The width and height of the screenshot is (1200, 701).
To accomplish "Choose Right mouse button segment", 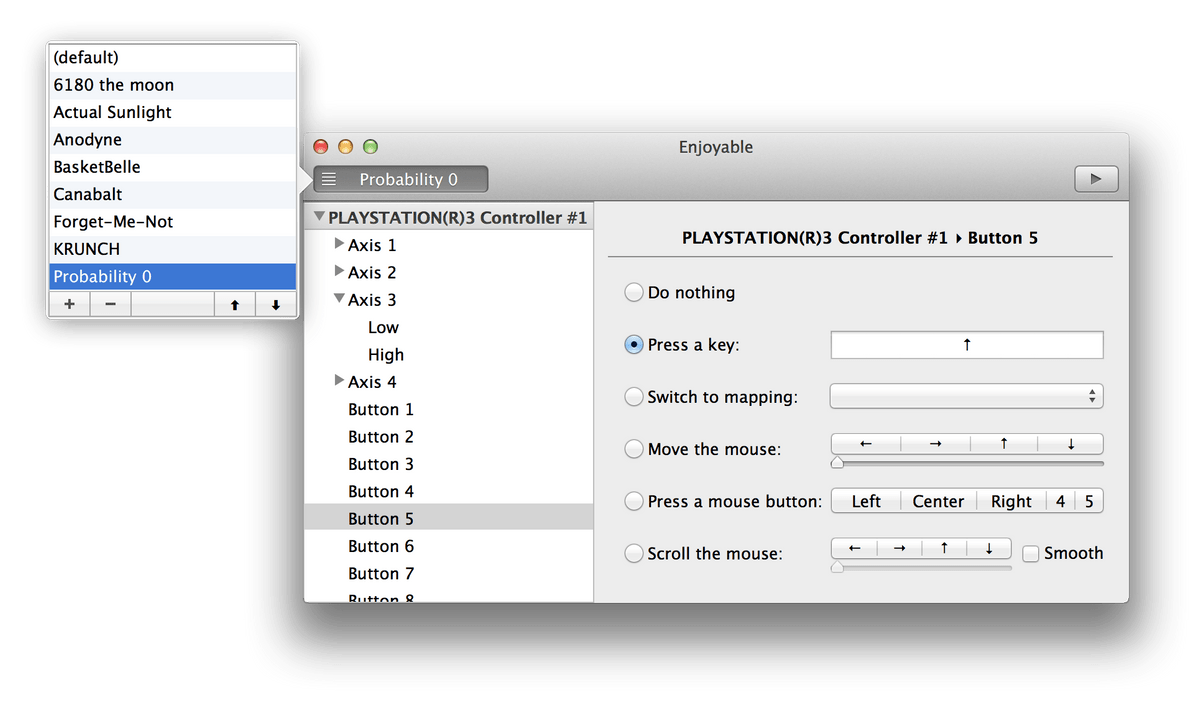I will [x=1011, y=501].
